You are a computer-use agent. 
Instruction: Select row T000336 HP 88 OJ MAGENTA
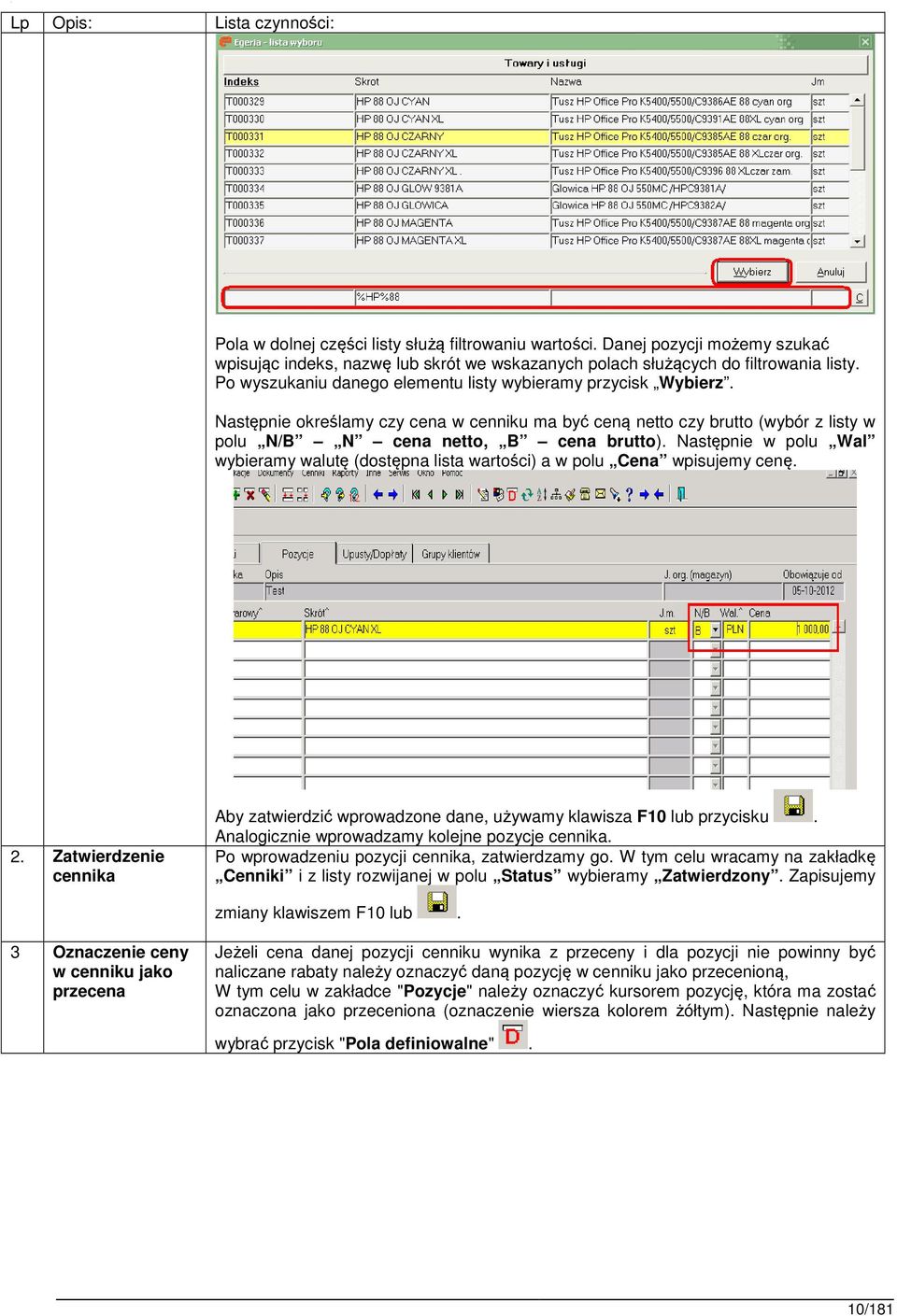pyautogui.click(x=536, y=222)
